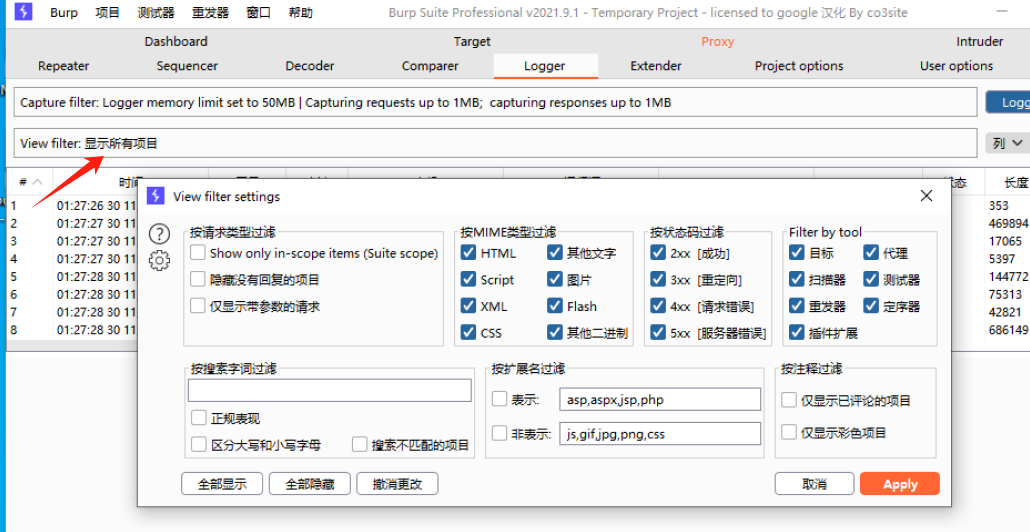1030x532 pixels.
Task: Enable 仅显示带参数的请求 checkbox
Action: pyautogui.click(x=198, y=306)
